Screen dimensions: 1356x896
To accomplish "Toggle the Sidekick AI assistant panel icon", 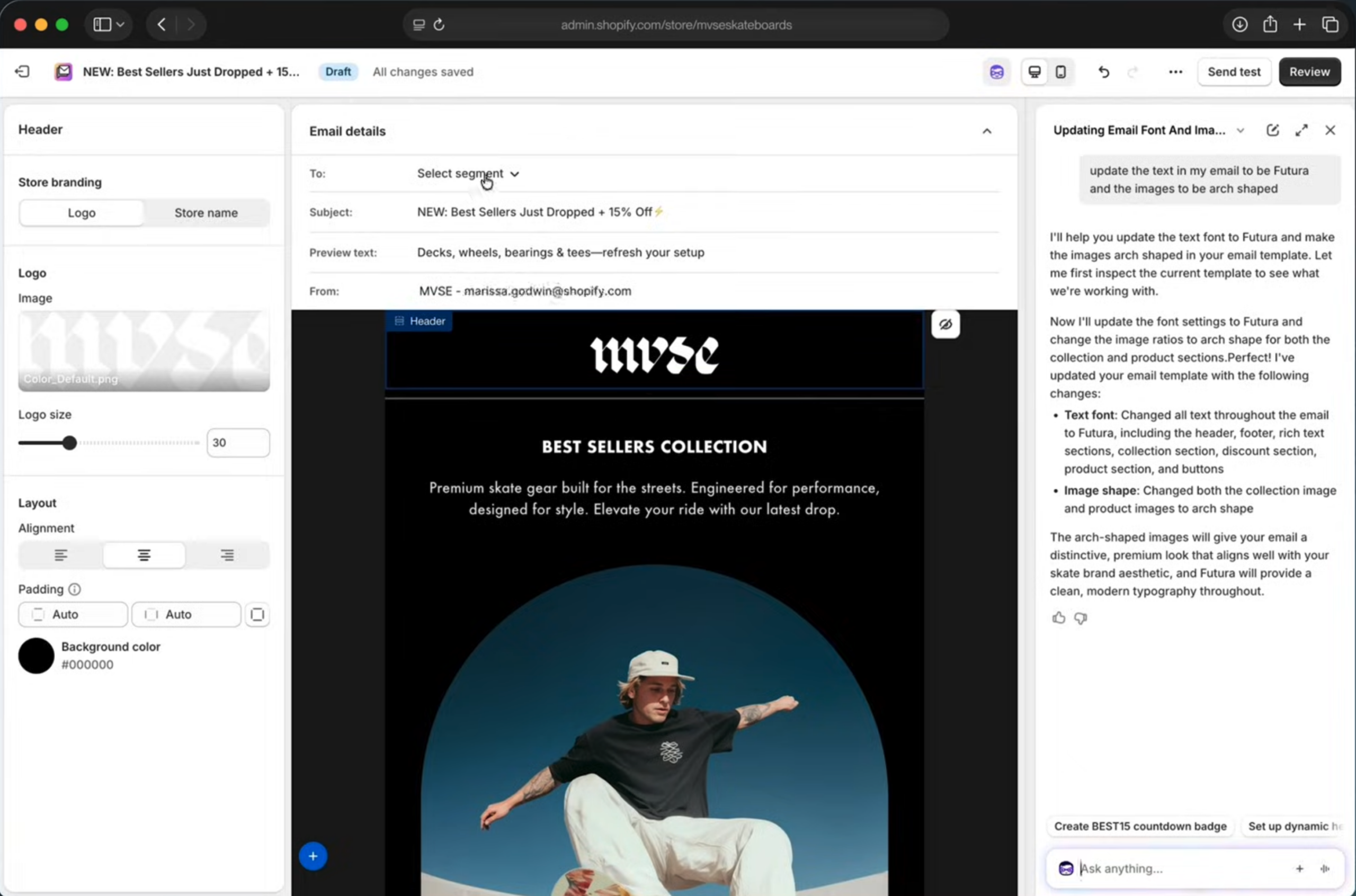I will click(x=996, y=72).
